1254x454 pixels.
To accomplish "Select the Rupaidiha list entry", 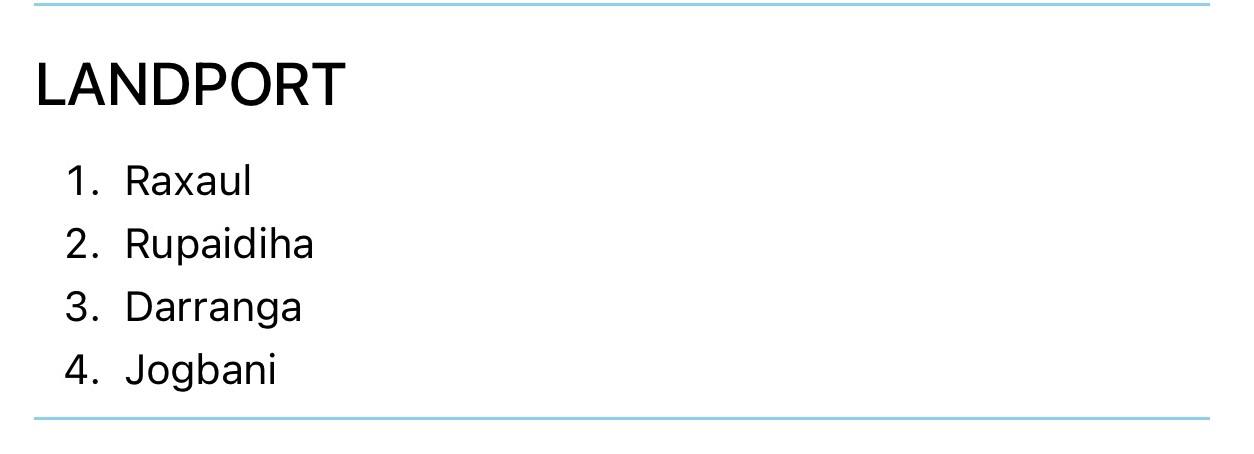I will click(219, 244).
